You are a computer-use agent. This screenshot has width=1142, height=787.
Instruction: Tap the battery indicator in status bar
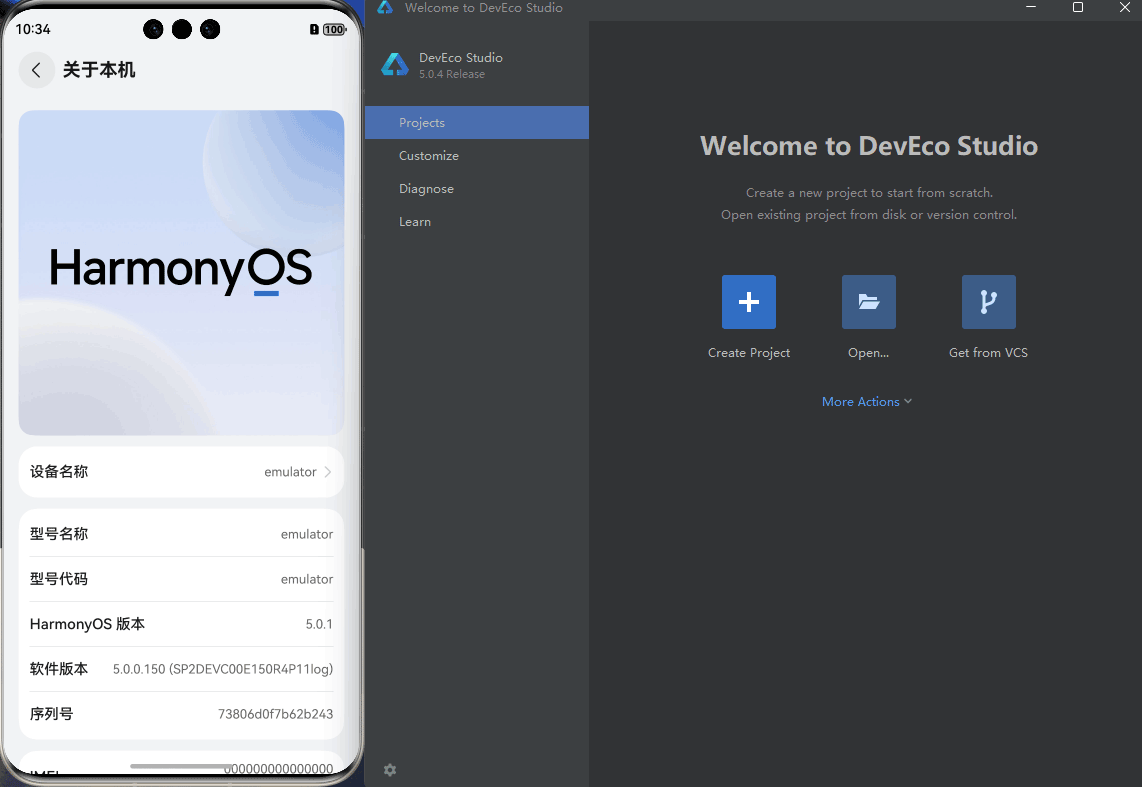click(333, 30)
